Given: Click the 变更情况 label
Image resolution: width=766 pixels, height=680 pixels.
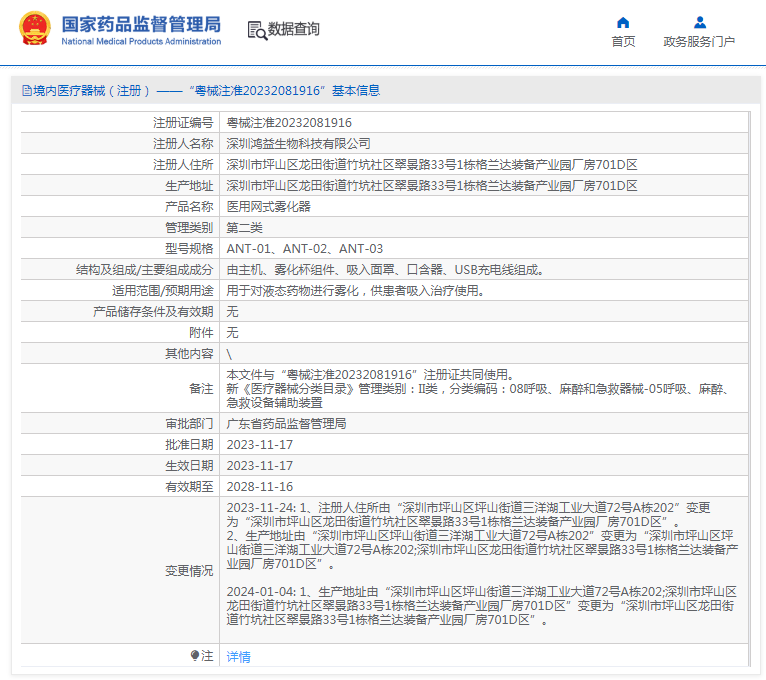Looking at the screenshot, I should [x=190, y=571].
